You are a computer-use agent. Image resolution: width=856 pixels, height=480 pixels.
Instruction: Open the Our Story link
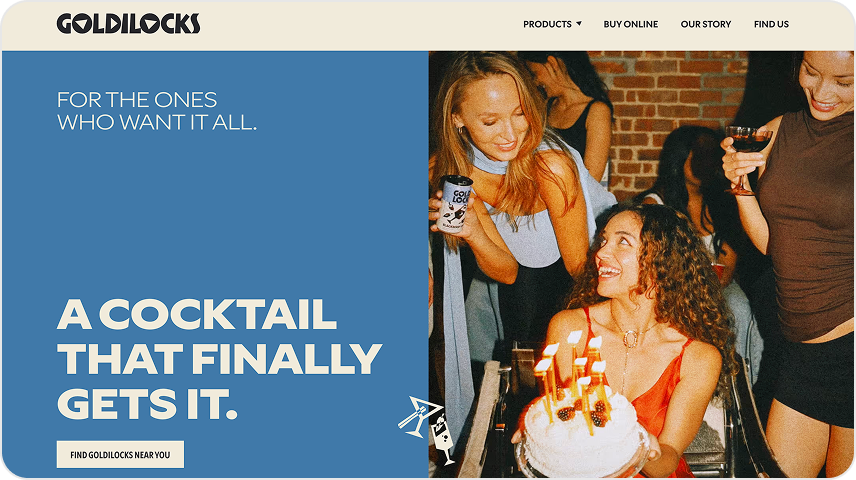coord(705,24)
